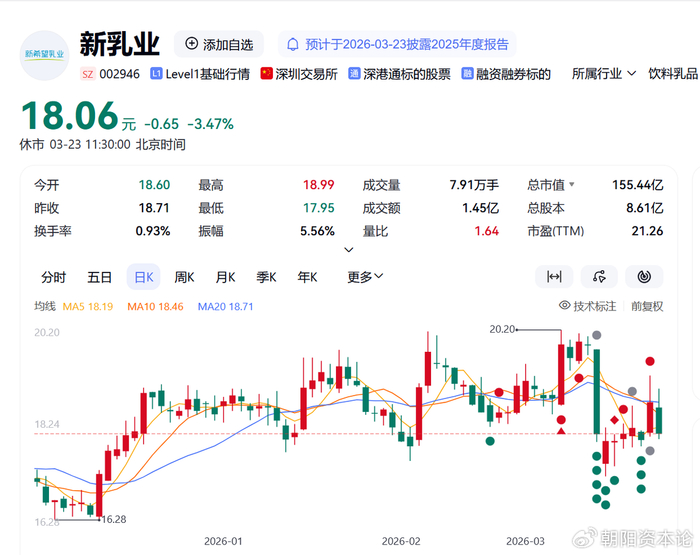This screenshot has width=700, height=555.
Task: Switch to the 月K chart tab
Action: (225, 277)
